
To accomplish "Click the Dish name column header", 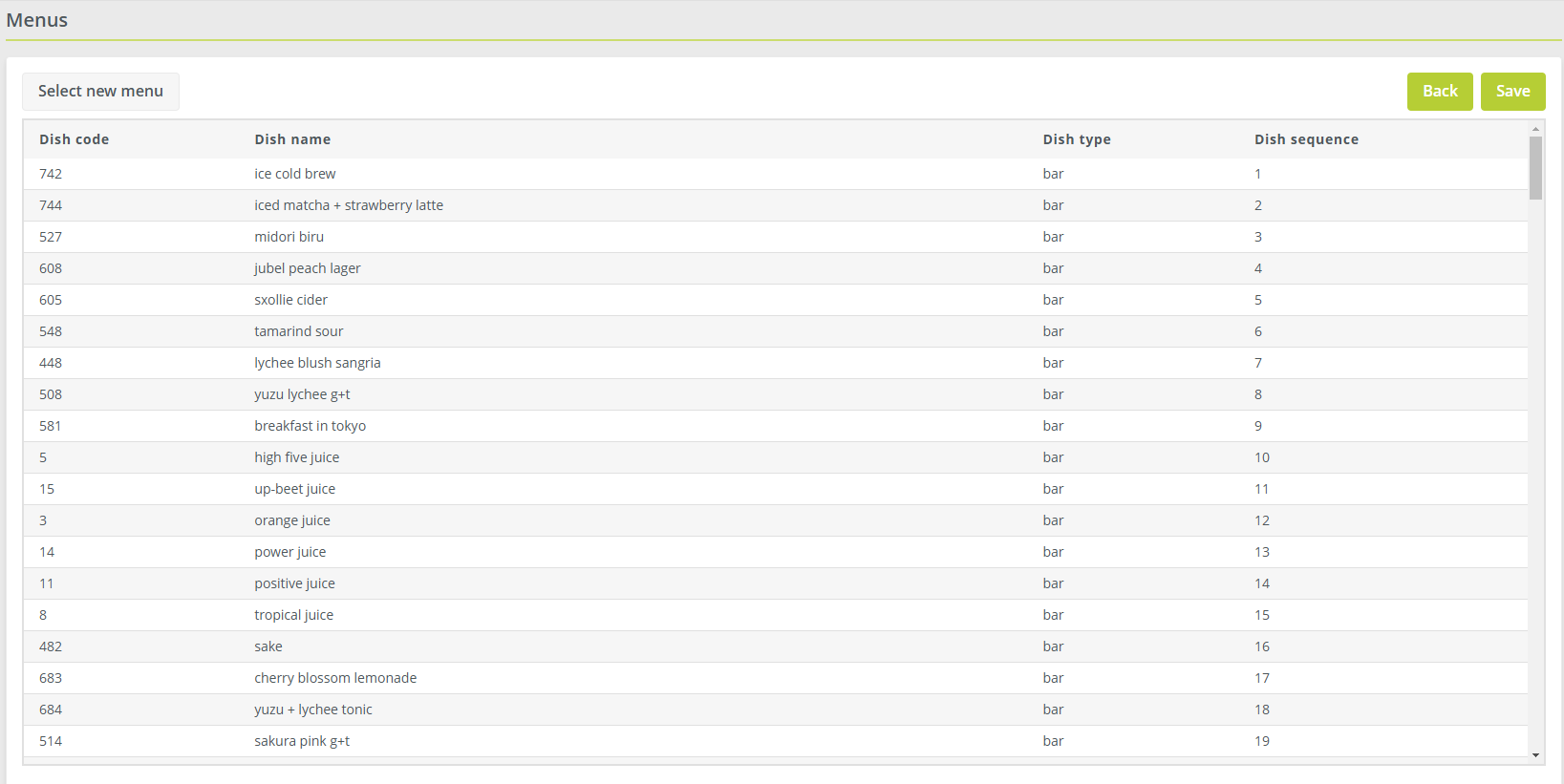I will [x=292, y=139].
